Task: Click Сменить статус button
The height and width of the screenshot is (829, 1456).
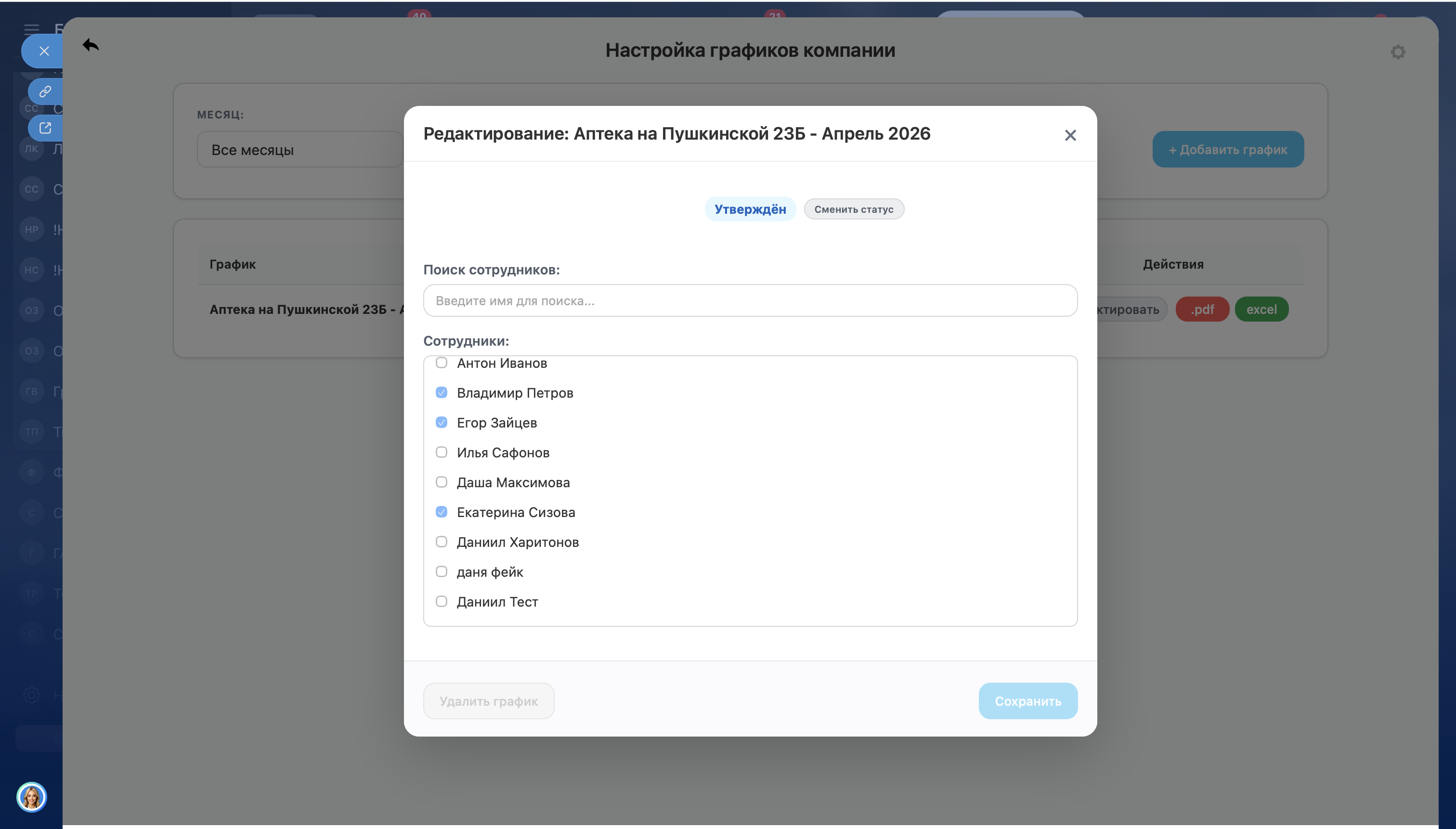Action: [853, 209]
